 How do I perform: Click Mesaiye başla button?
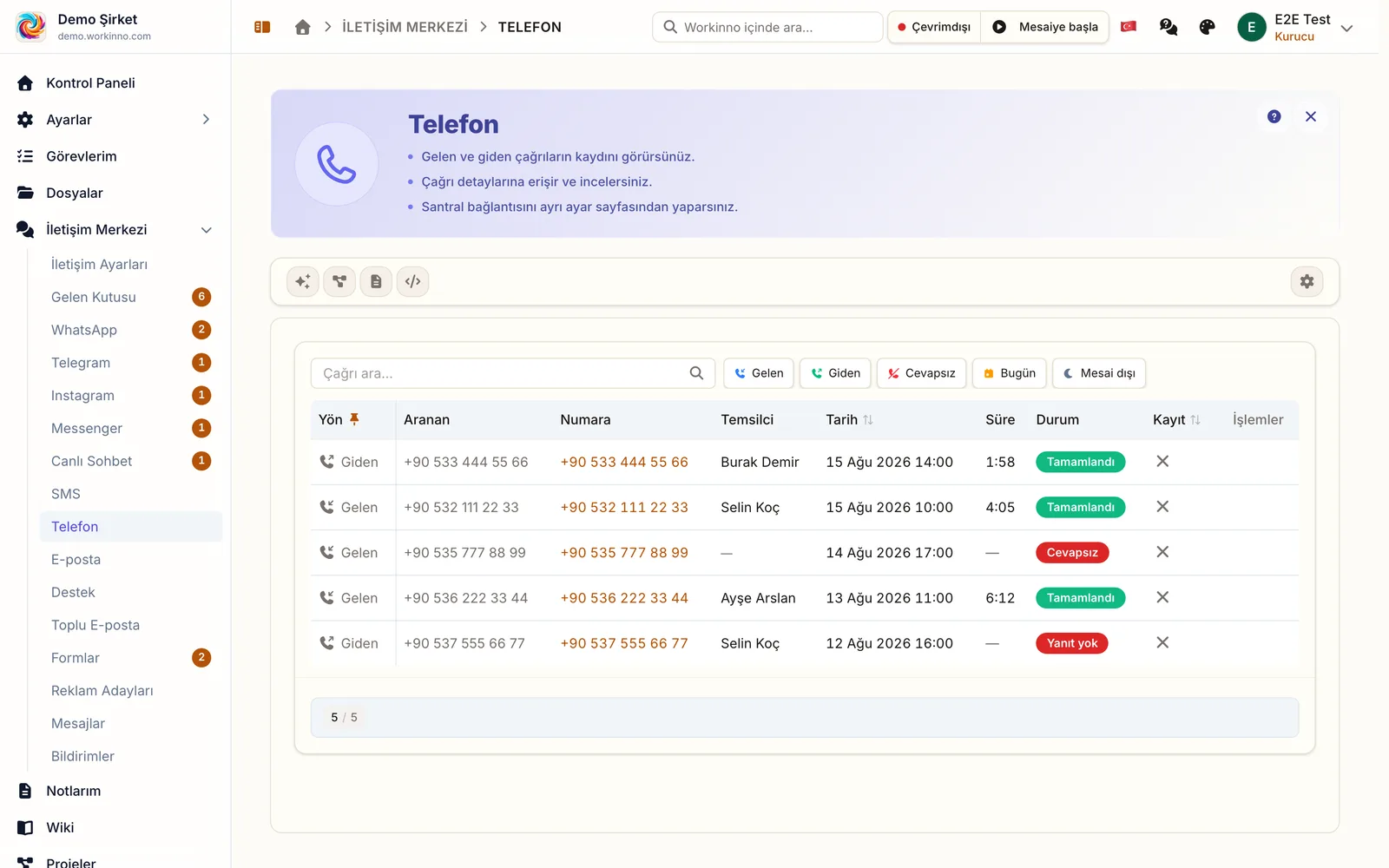pyautogui.click(x=1045, y=27)
